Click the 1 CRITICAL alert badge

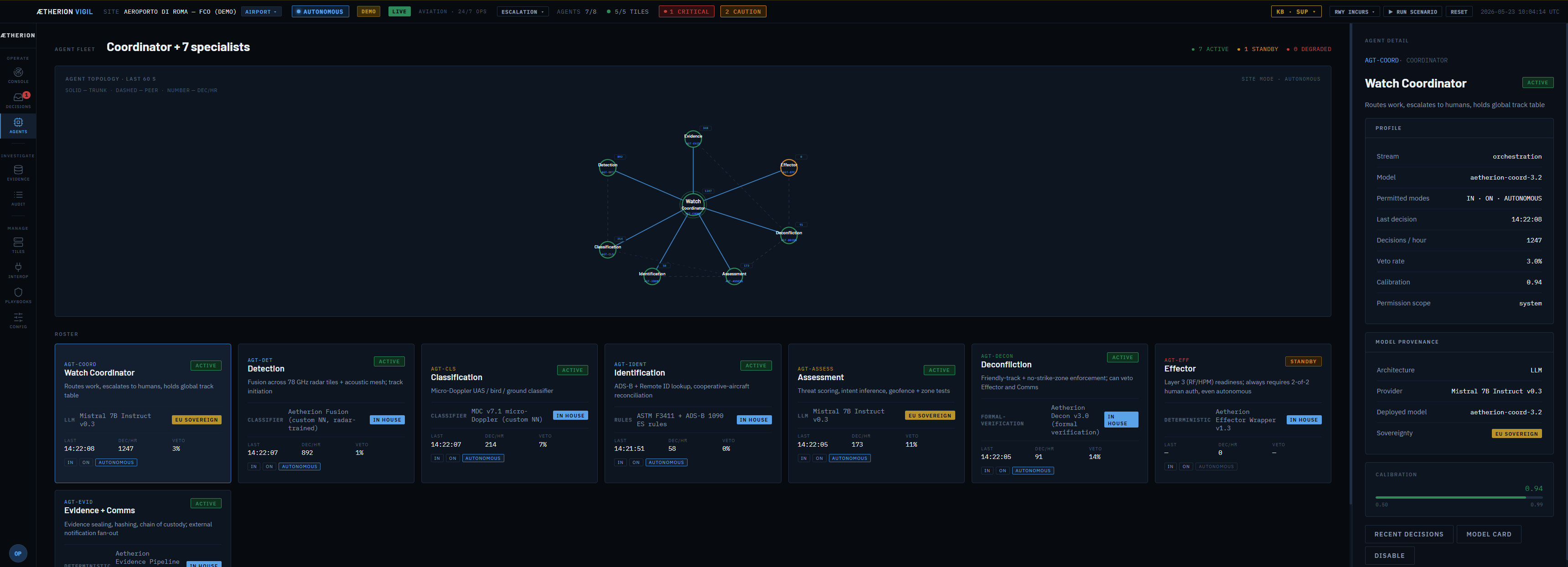[x=686, y=11]
